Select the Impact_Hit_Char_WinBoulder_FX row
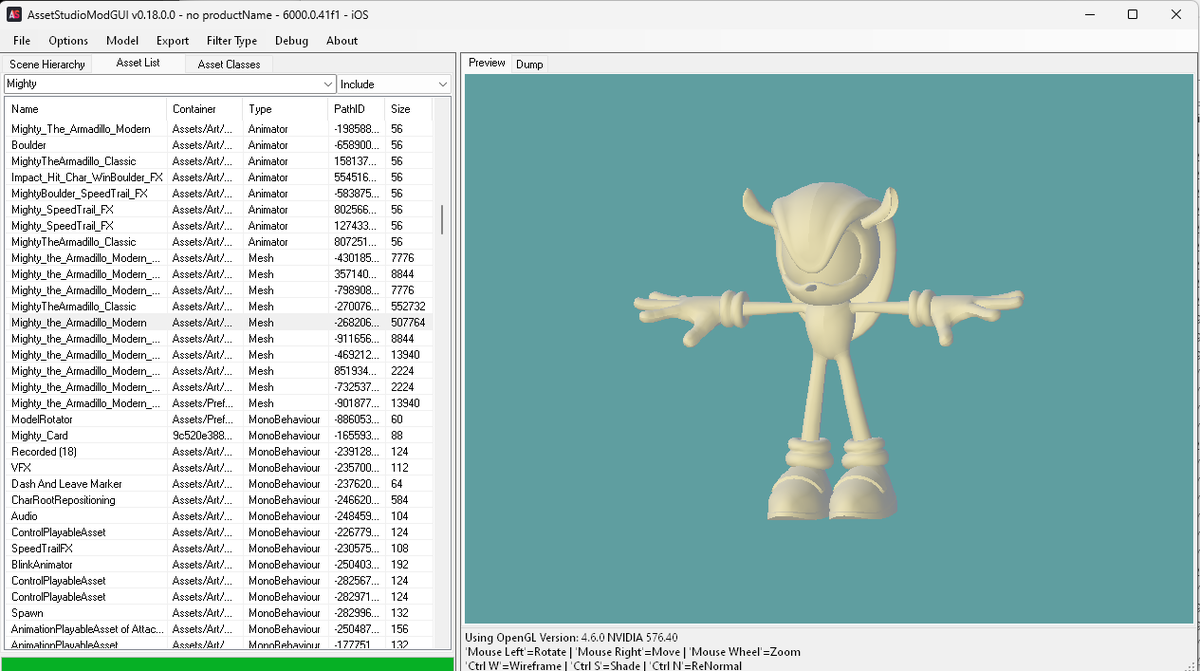Image resolution: width=1200 pixels, height=671 pixels. [219, 177]
